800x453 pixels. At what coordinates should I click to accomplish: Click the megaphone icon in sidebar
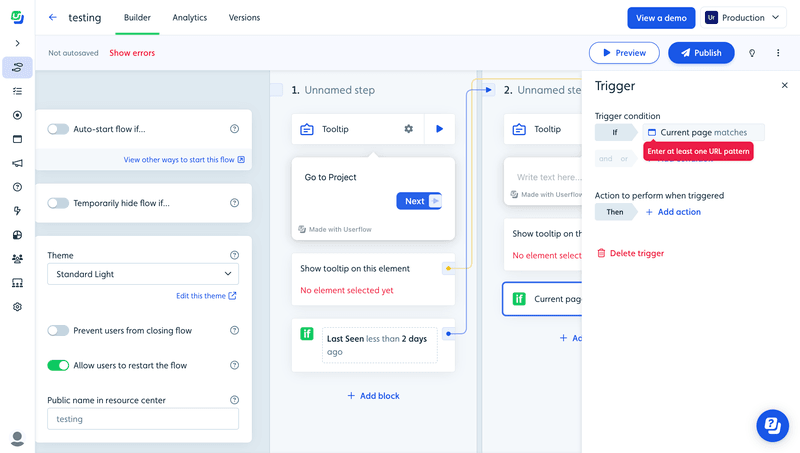[17, 163]
